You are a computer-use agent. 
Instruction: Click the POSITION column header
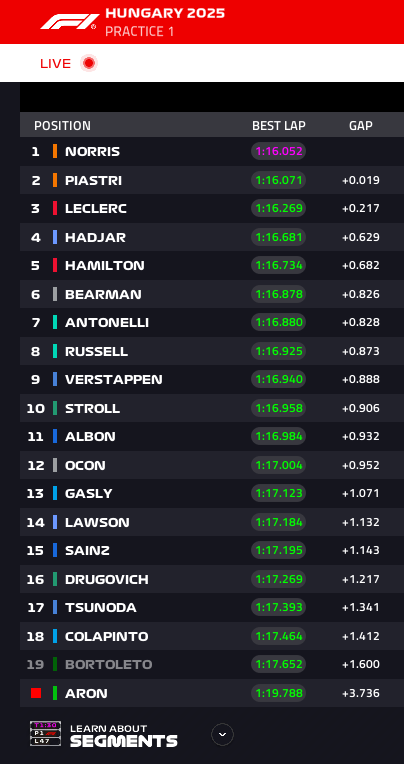(x=62, y=126)
